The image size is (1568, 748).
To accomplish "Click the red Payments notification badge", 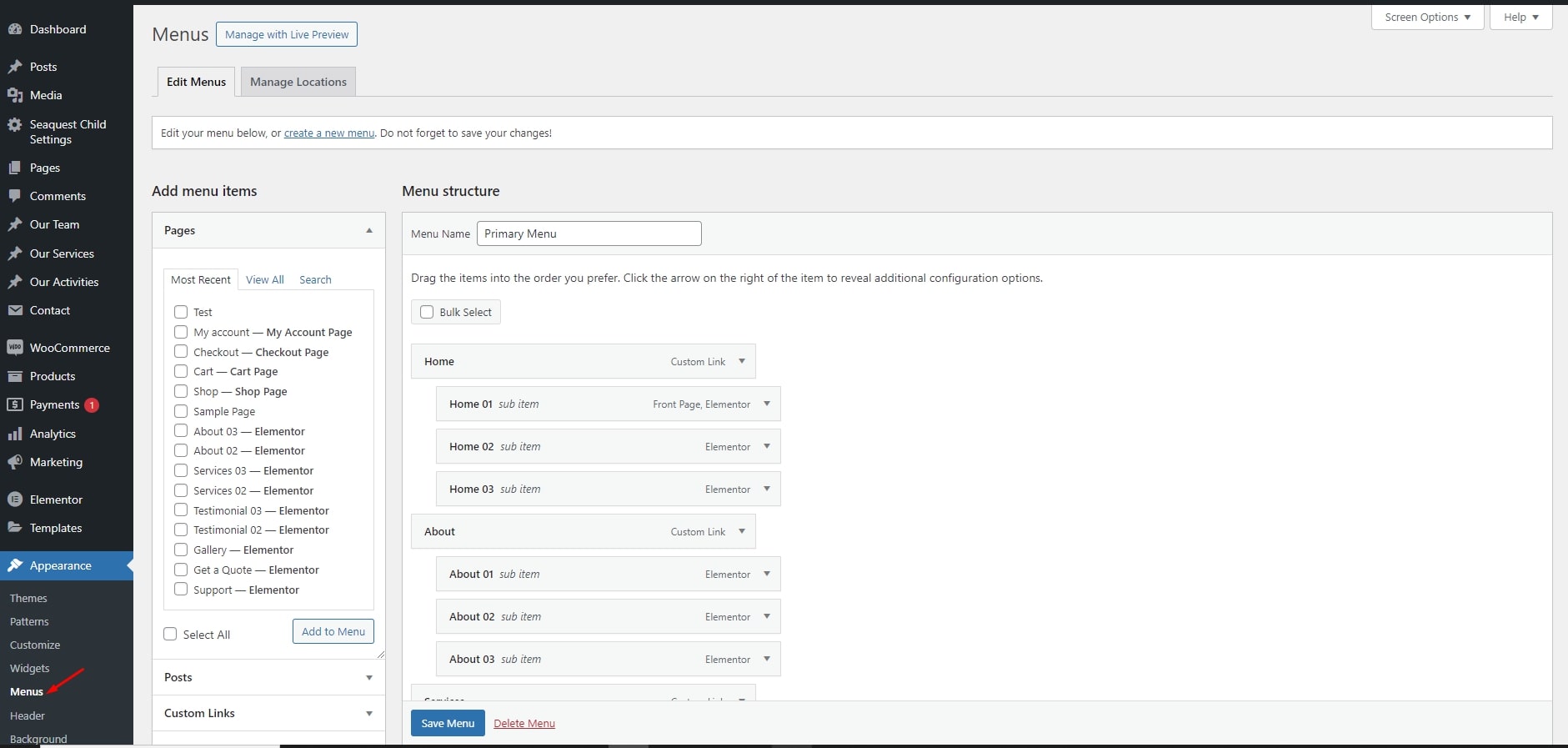I will point(92,405).
